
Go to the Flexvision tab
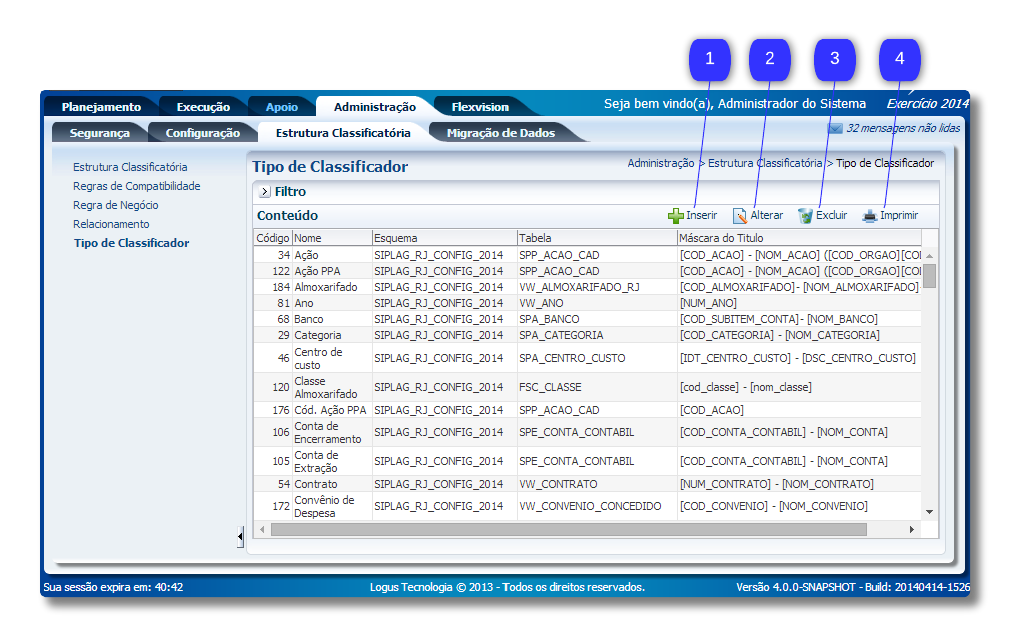point(480,107)
